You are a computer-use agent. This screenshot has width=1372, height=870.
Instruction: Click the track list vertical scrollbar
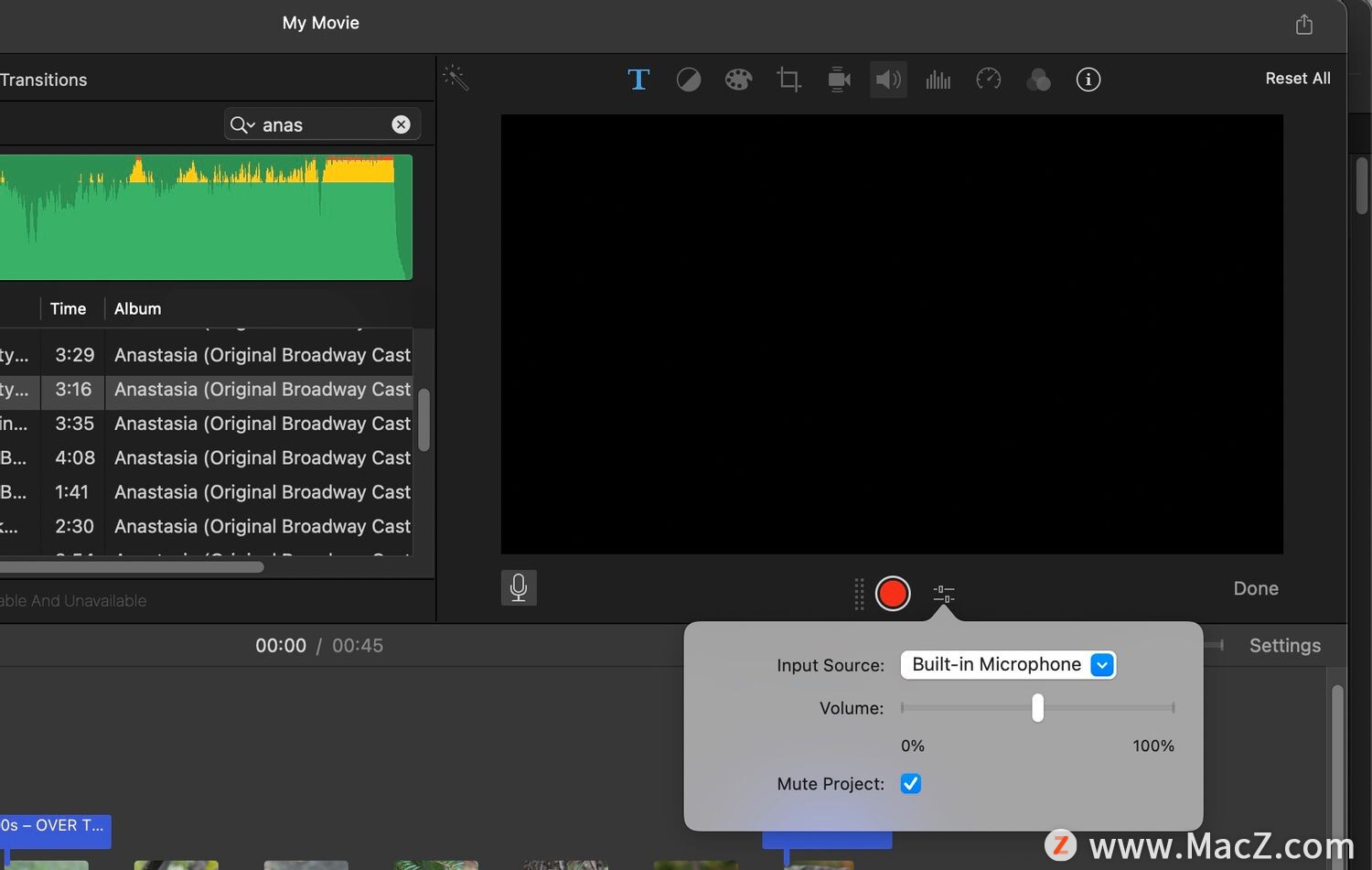coord(423,419)
